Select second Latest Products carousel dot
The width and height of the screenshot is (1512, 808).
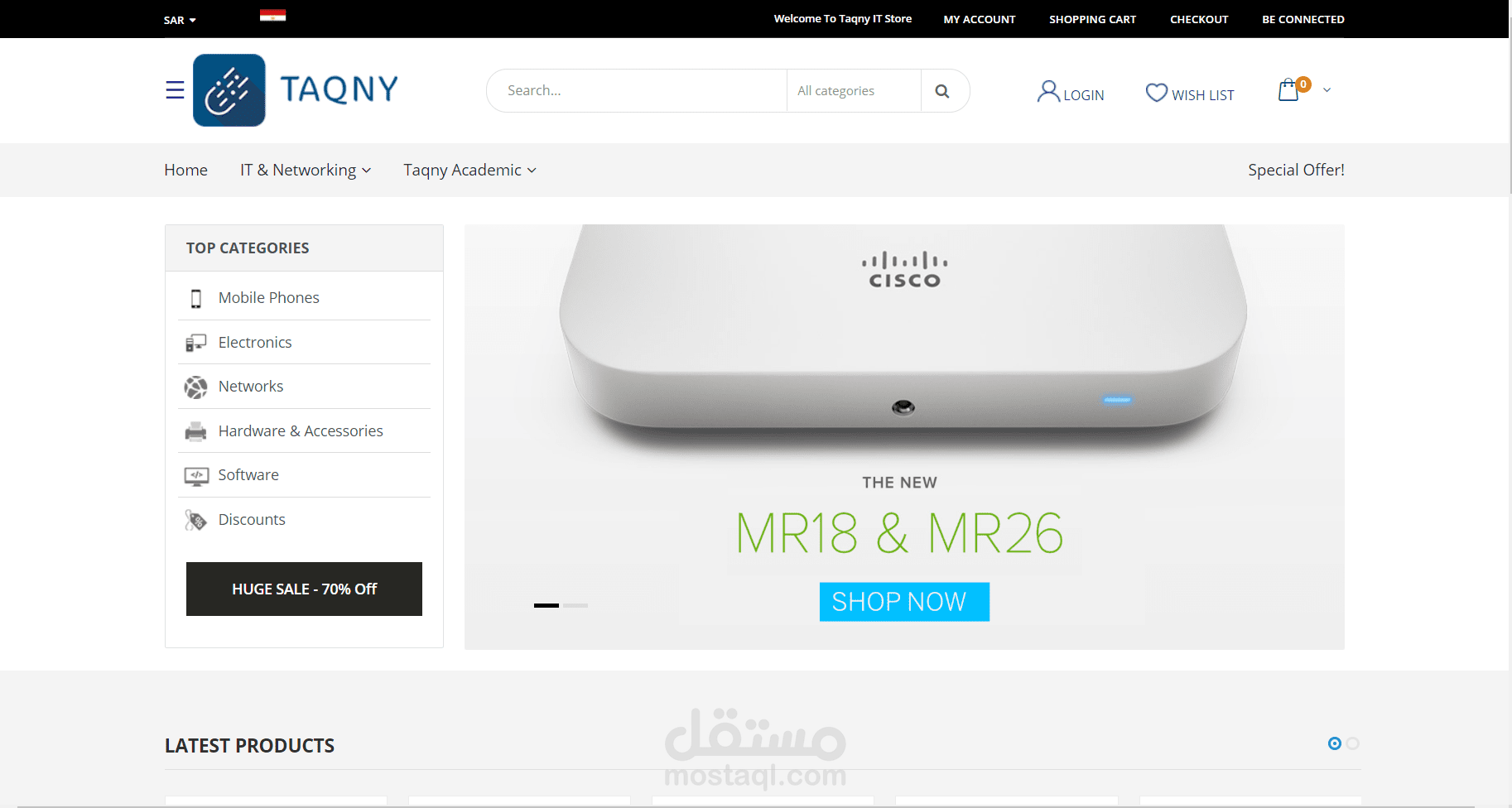(1353, 743)
